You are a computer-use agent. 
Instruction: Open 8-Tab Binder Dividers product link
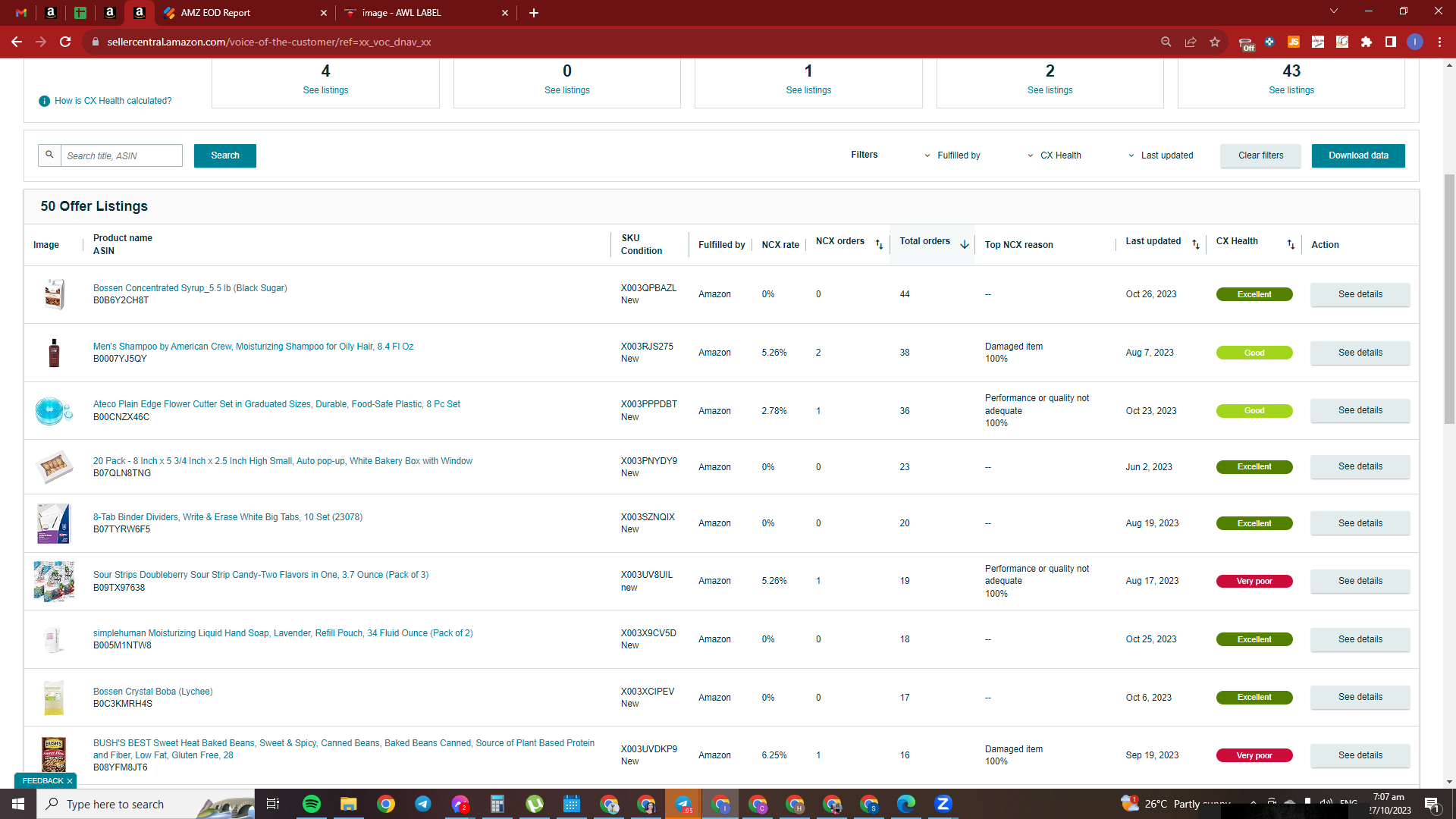tap(227, 517)
